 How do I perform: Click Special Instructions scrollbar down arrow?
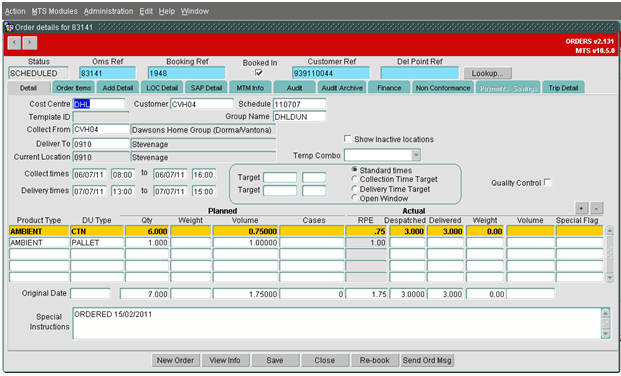[x=605, y=334]
